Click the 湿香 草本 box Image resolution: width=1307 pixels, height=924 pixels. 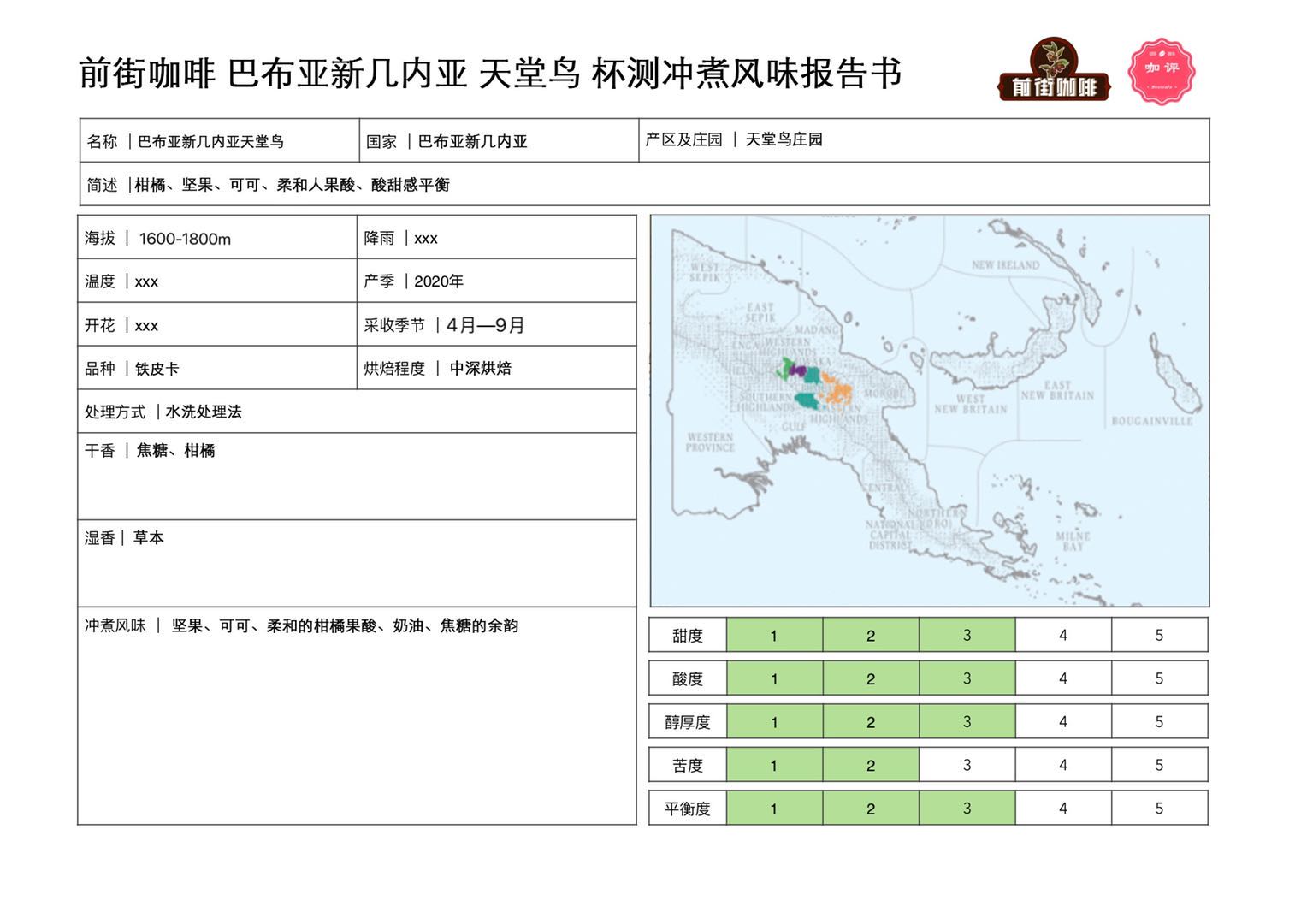tap(357, 563)
